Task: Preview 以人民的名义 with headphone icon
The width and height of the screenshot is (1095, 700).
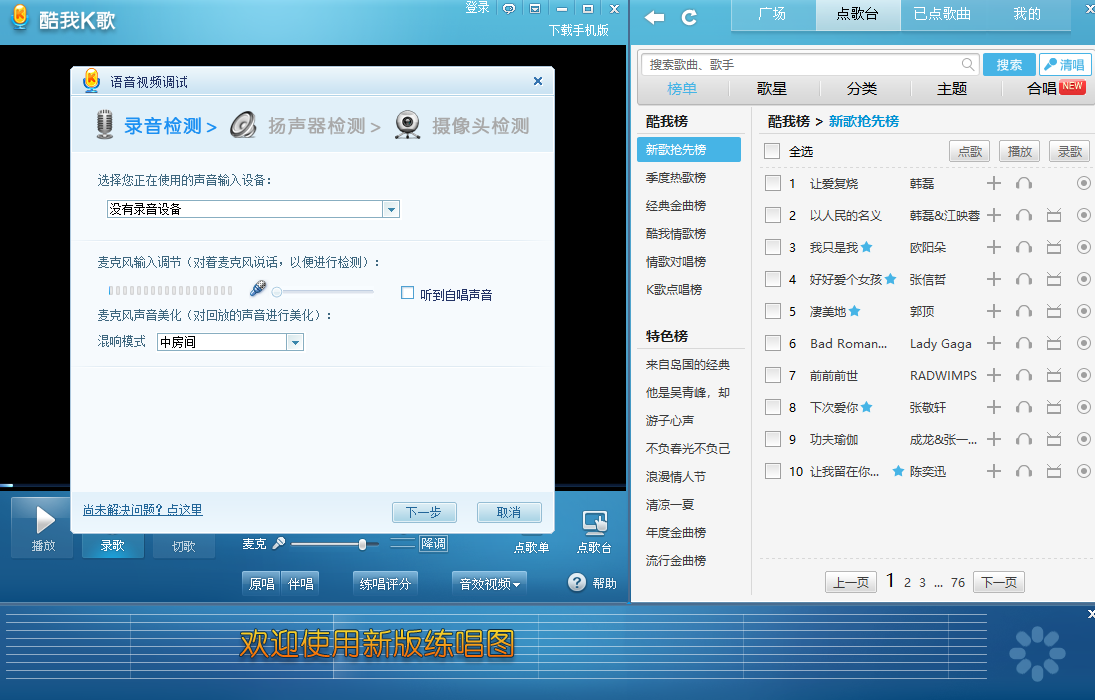Action: tap(1023, 215)
